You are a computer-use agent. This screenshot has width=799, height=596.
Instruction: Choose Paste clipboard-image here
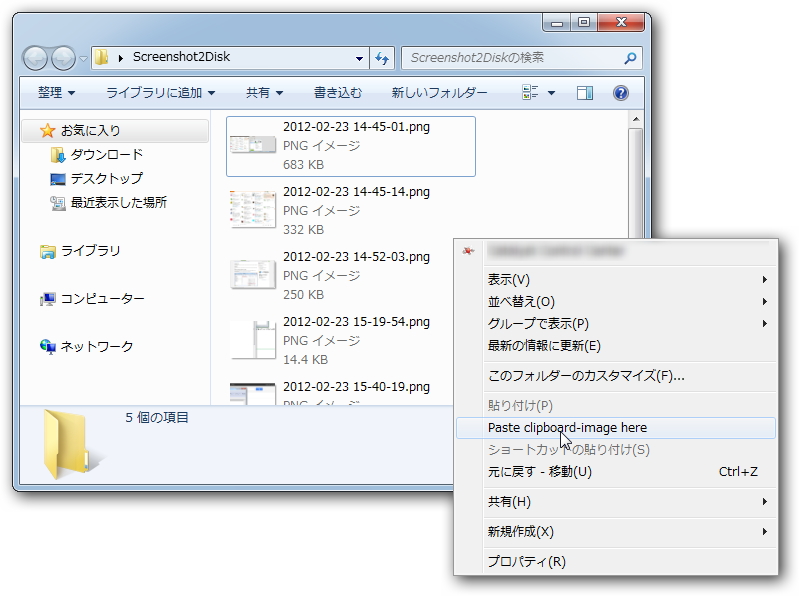tap(616, 428)
